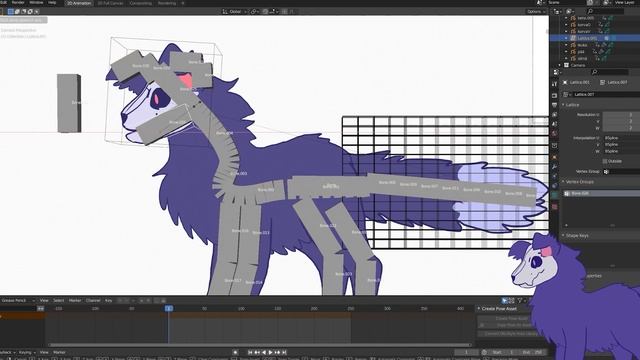Open Interpolation U BSpline dropdown
The image size is (640, 360).
[621, 138]
